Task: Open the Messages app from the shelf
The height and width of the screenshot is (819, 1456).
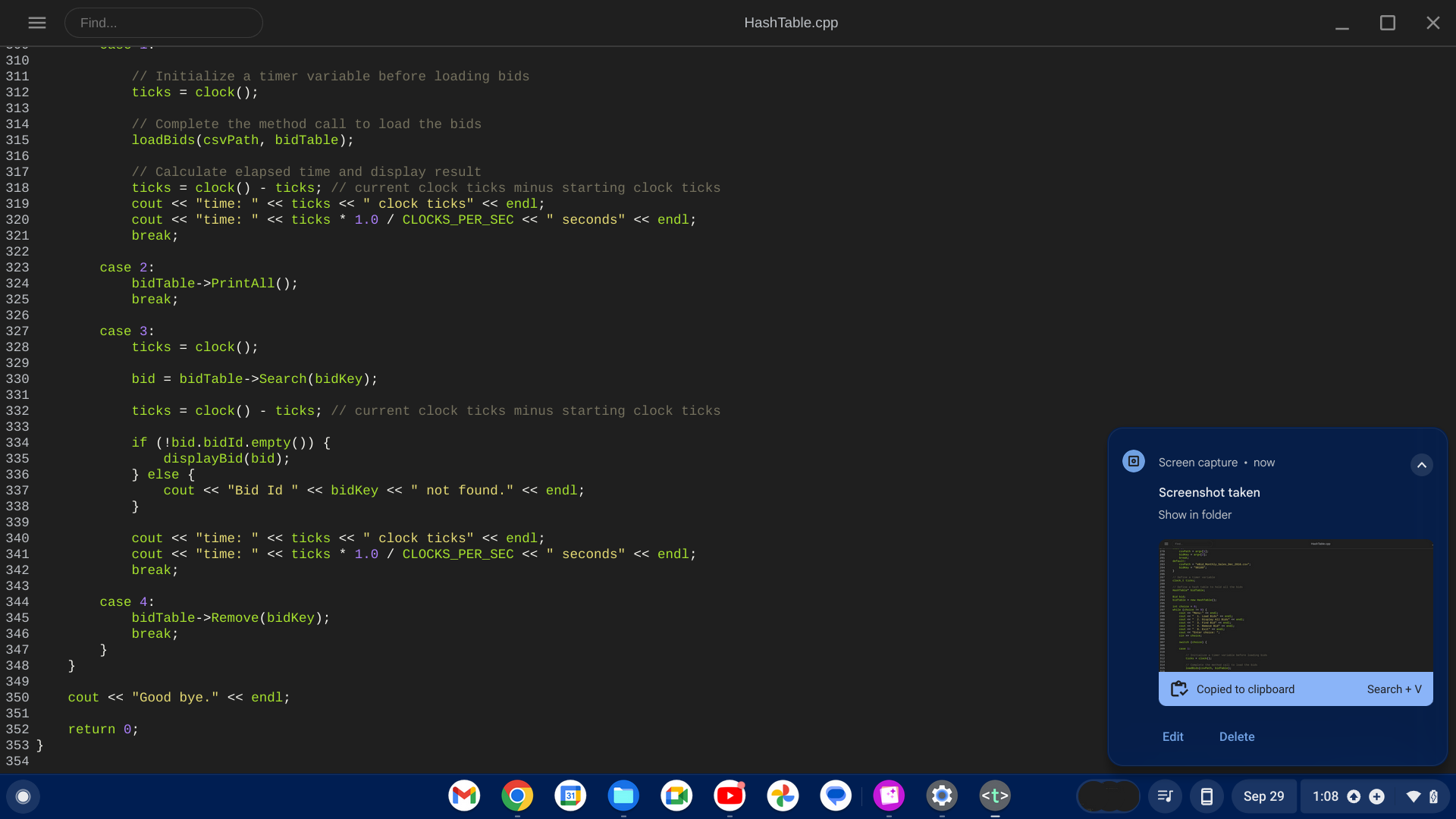Action: (836, 795)
